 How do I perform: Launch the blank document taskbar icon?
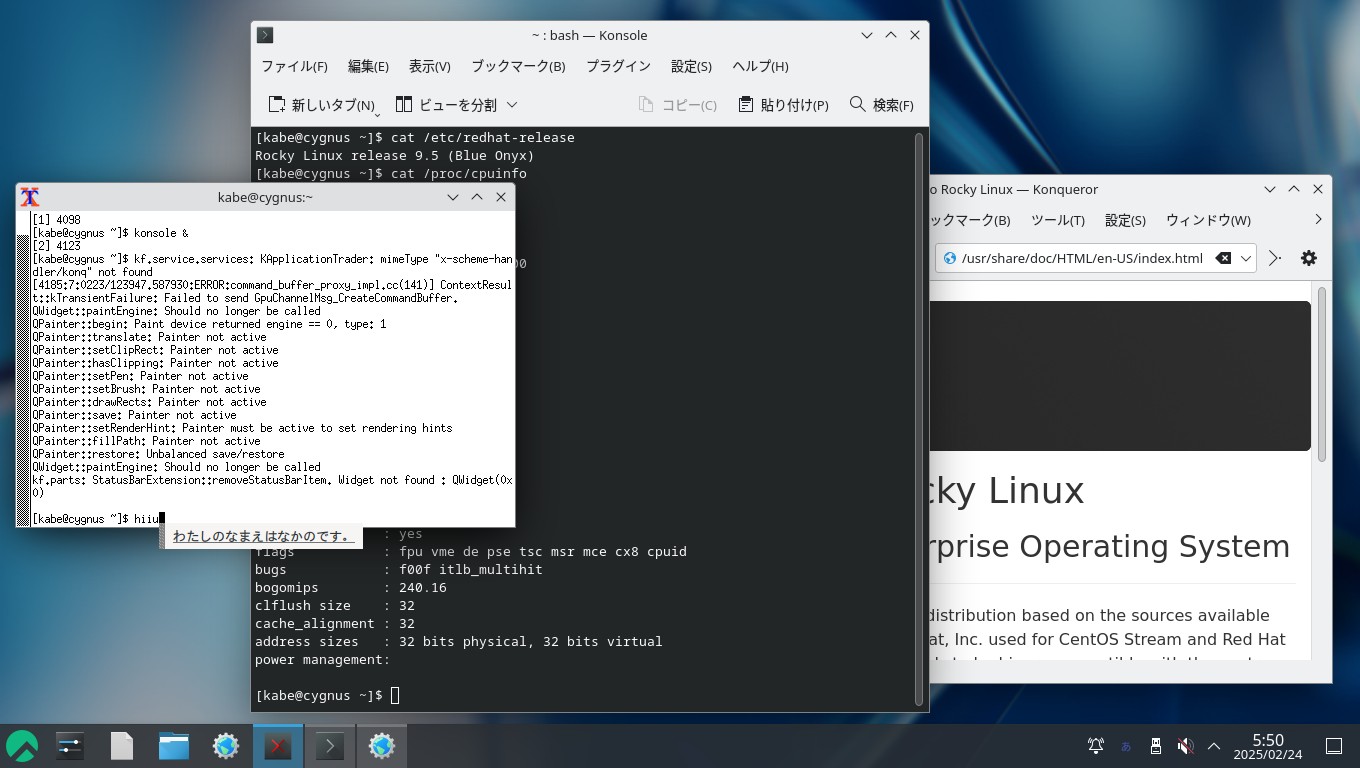click(122, 746)
